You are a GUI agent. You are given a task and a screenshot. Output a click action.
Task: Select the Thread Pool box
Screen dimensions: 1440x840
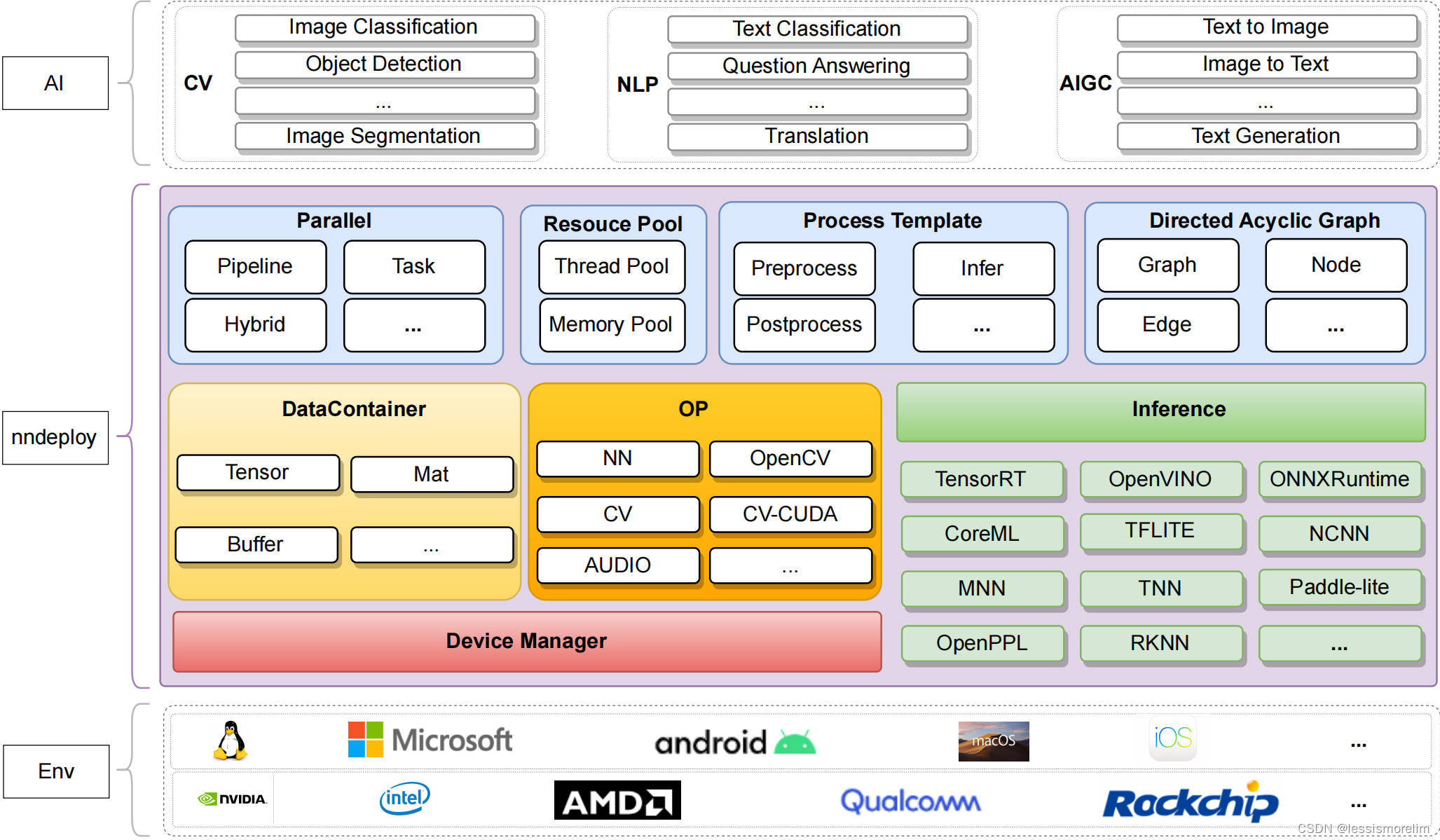pos(611,266)
